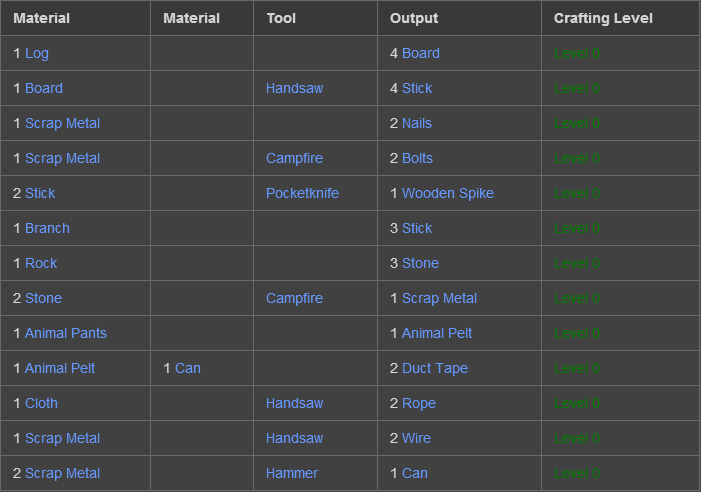701x492 pixels.
Task: Click the Branch material link
Action: [47, 228]
